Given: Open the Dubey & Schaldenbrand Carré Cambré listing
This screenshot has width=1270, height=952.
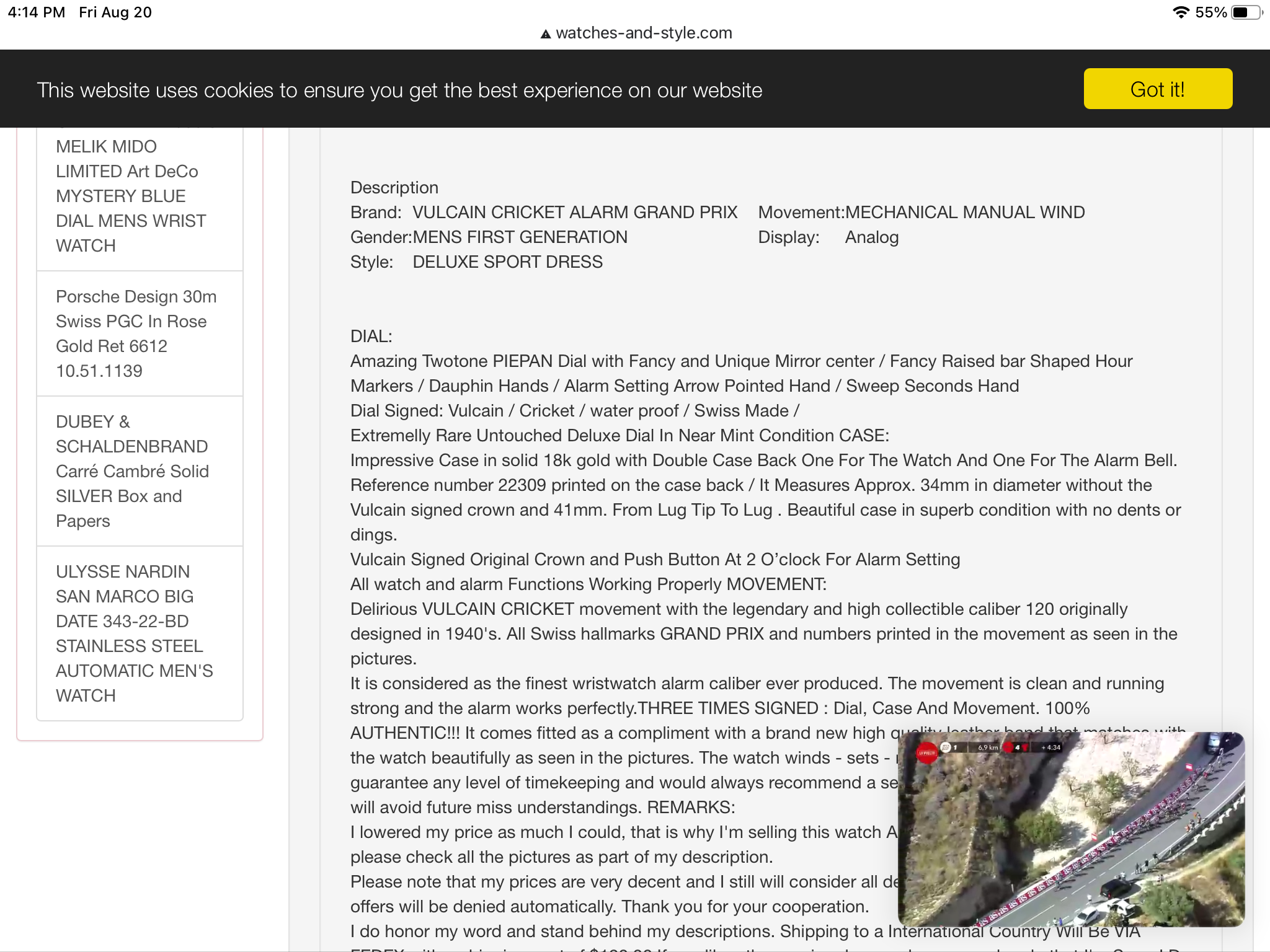Looking at the screenshot, I should pyautogui.click(x=132, y=471).
